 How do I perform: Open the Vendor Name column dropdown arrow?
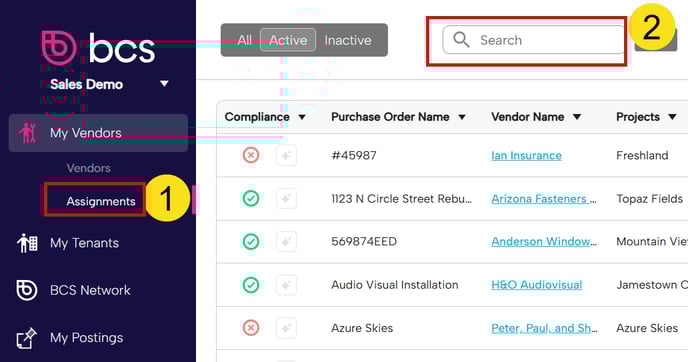point(577,117)
